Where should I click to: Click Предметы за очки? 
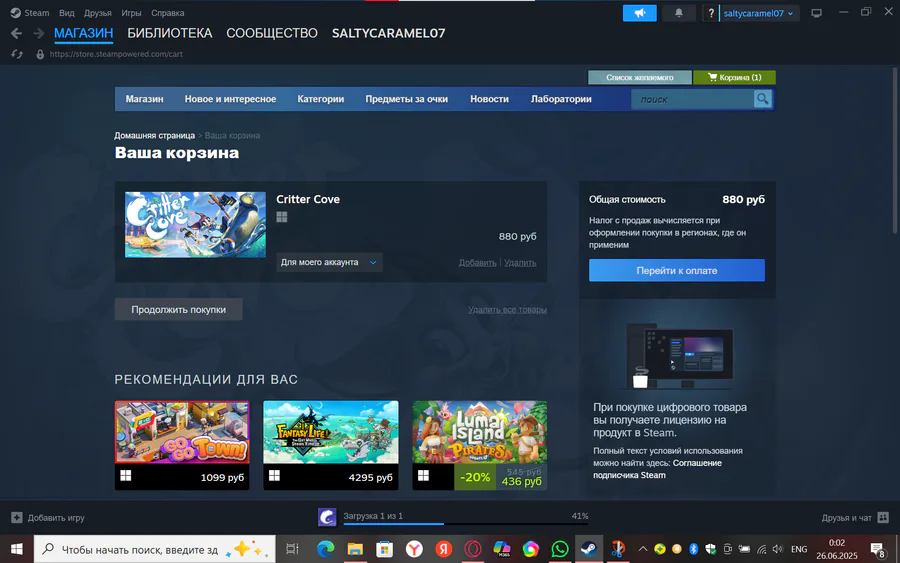click(406, 99)
